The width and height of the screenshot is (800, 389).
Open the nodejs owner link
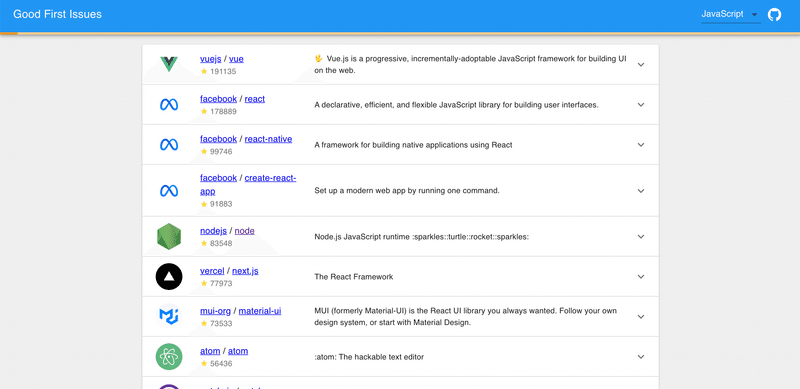213,231
